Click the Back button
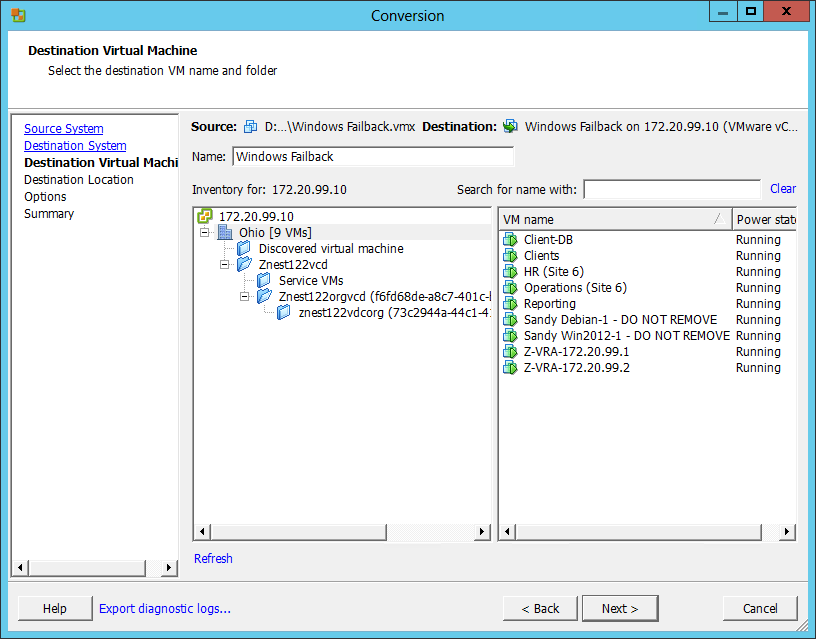This screenshot has width=816, height=639. click(x=540, y=608)
